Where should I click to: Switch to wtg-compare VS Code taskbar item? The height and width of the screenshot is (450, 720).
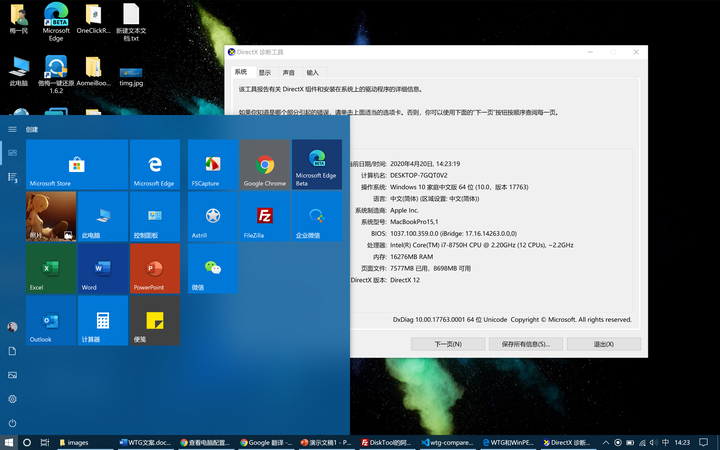pos(447,443)
